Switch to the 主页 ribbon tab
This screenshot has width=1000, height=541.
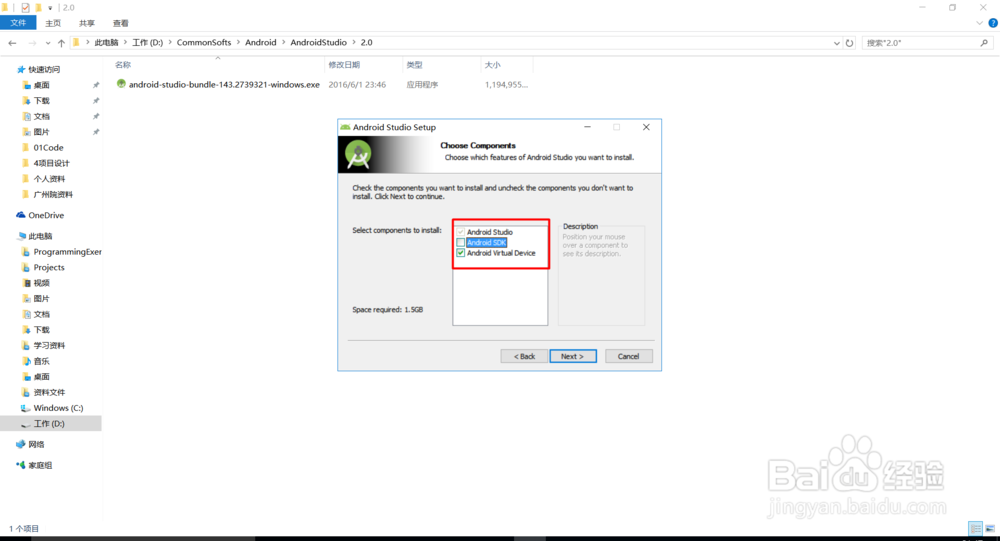point(53,23)
